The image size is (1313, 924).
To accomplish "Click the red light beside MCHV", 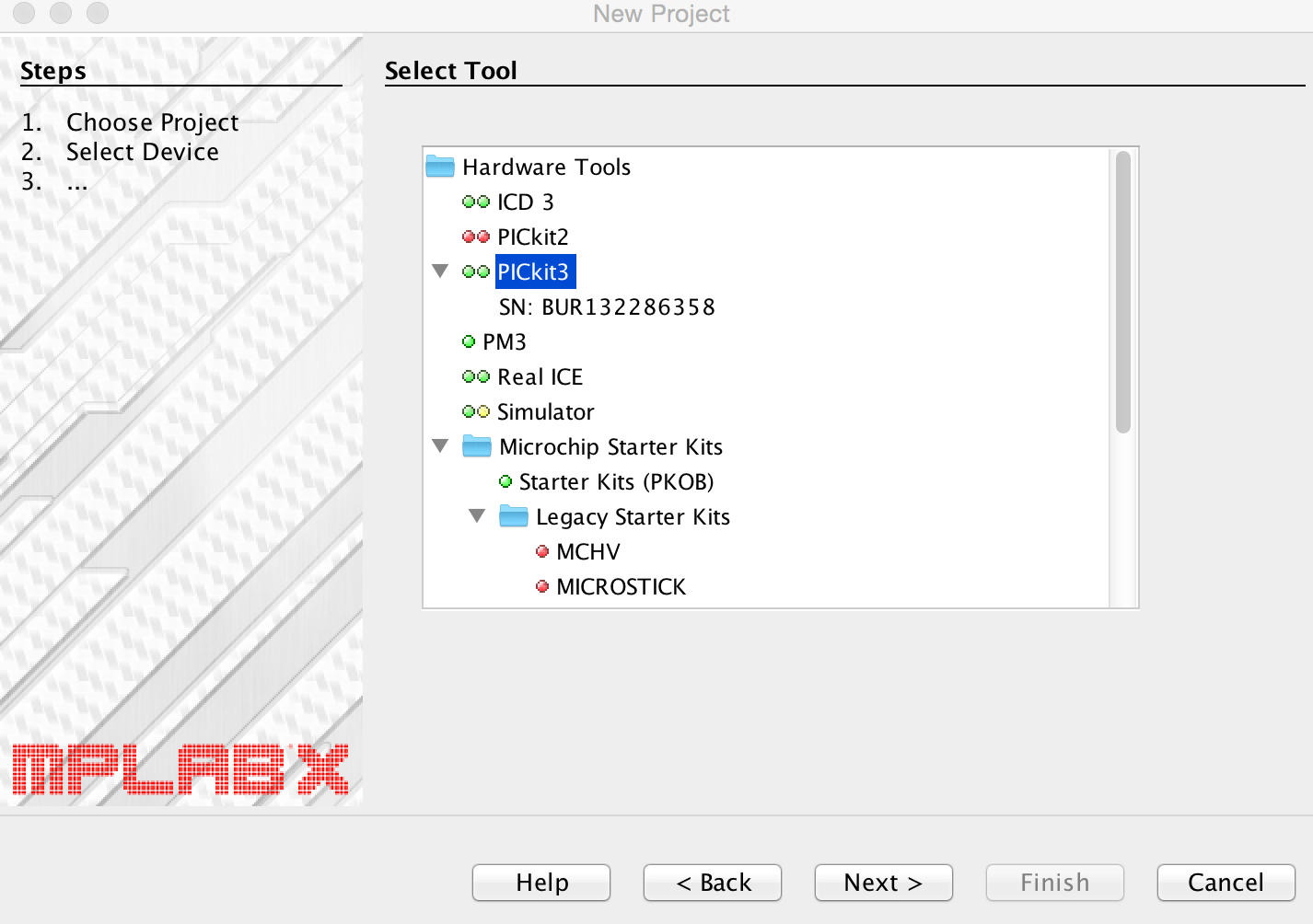I will [542, 551].
